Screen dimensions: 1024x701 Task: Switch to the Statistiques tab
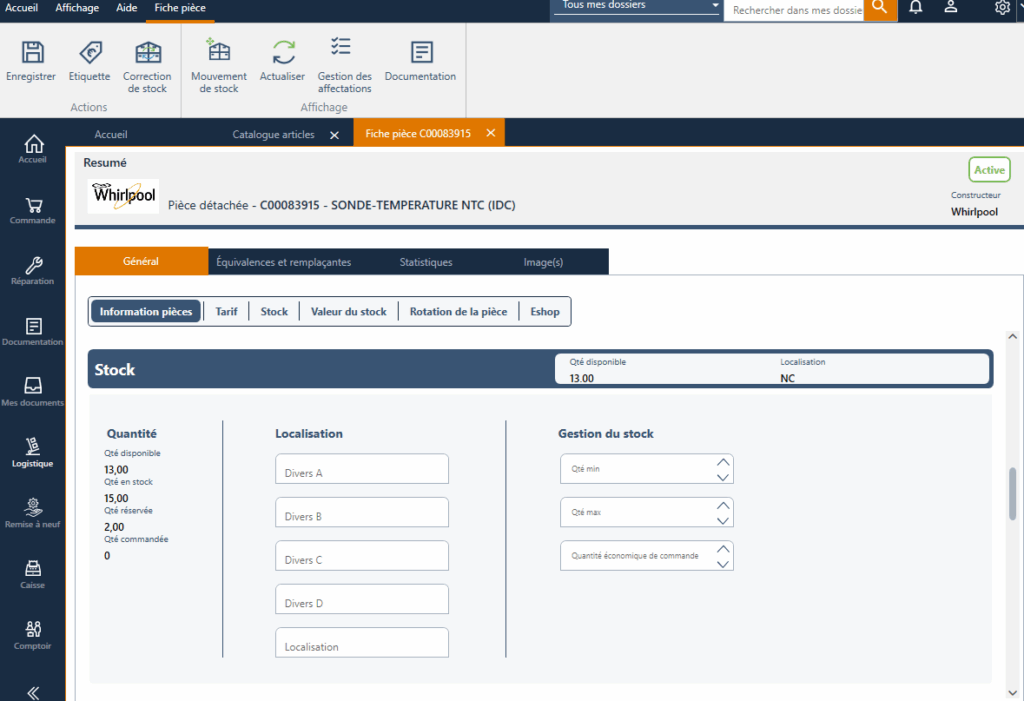[426, 262]
